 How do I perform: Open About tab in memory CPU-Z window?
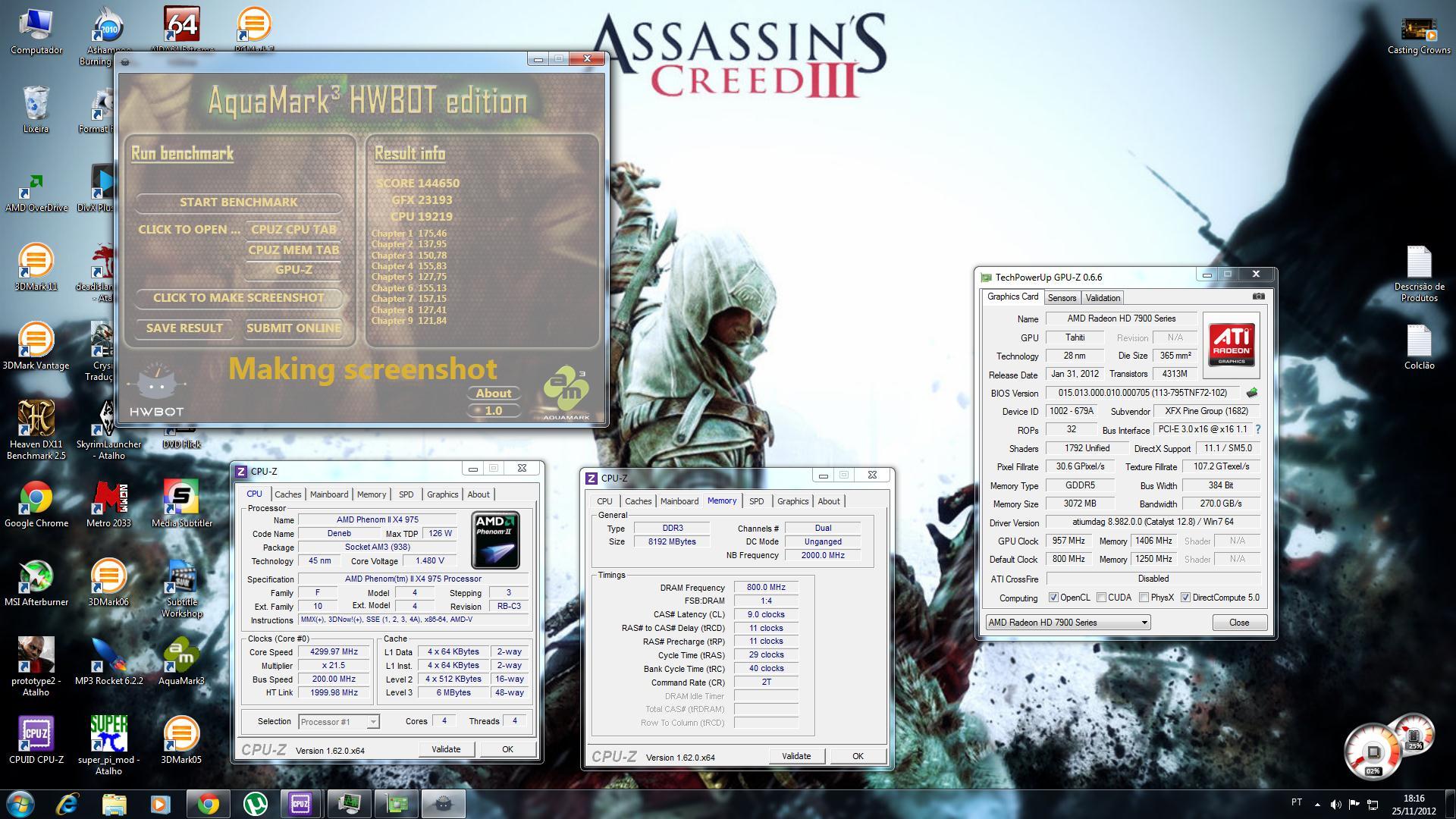click(x=829, y=501)
